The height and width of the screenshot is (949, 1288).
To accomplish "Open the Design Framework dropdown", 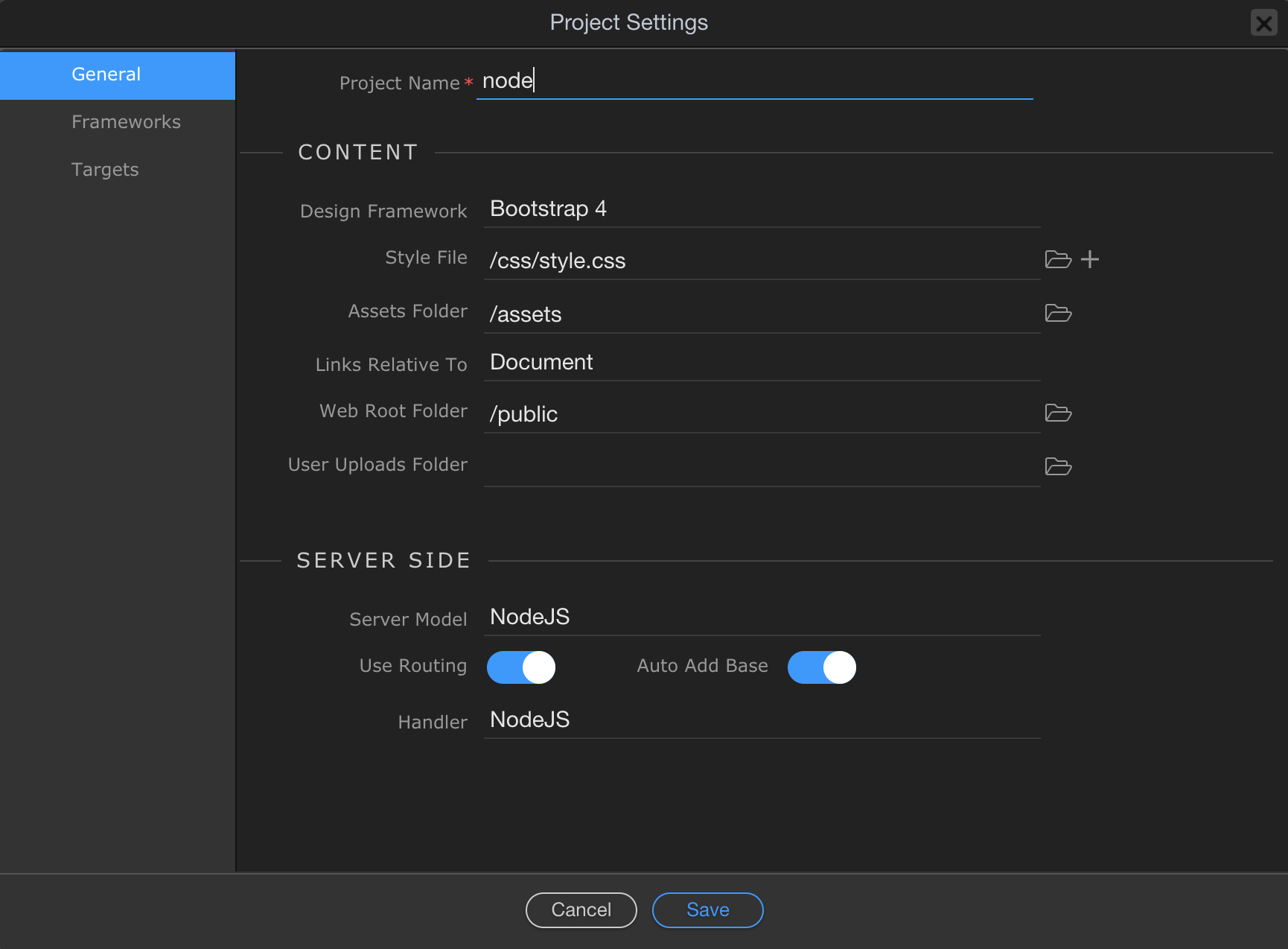I will pyautogui.click(x=762, y=209).
